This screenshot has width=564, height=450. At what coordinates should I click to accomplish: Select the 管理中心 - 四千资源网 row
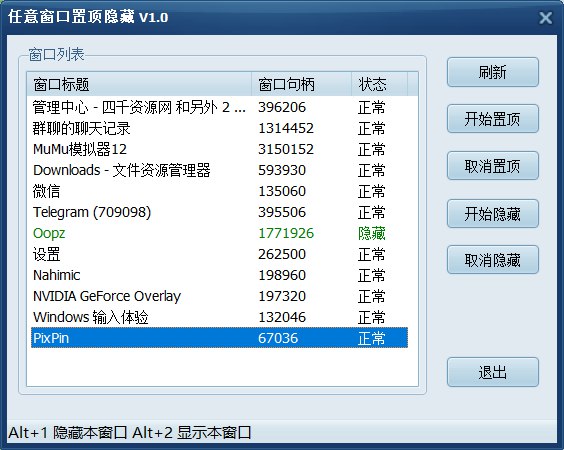(219, 107)
